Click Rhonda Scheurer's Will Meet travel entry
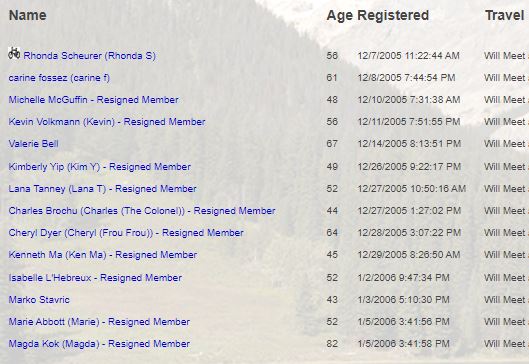Viewport: 529px width, 364px height. point(506,56)
